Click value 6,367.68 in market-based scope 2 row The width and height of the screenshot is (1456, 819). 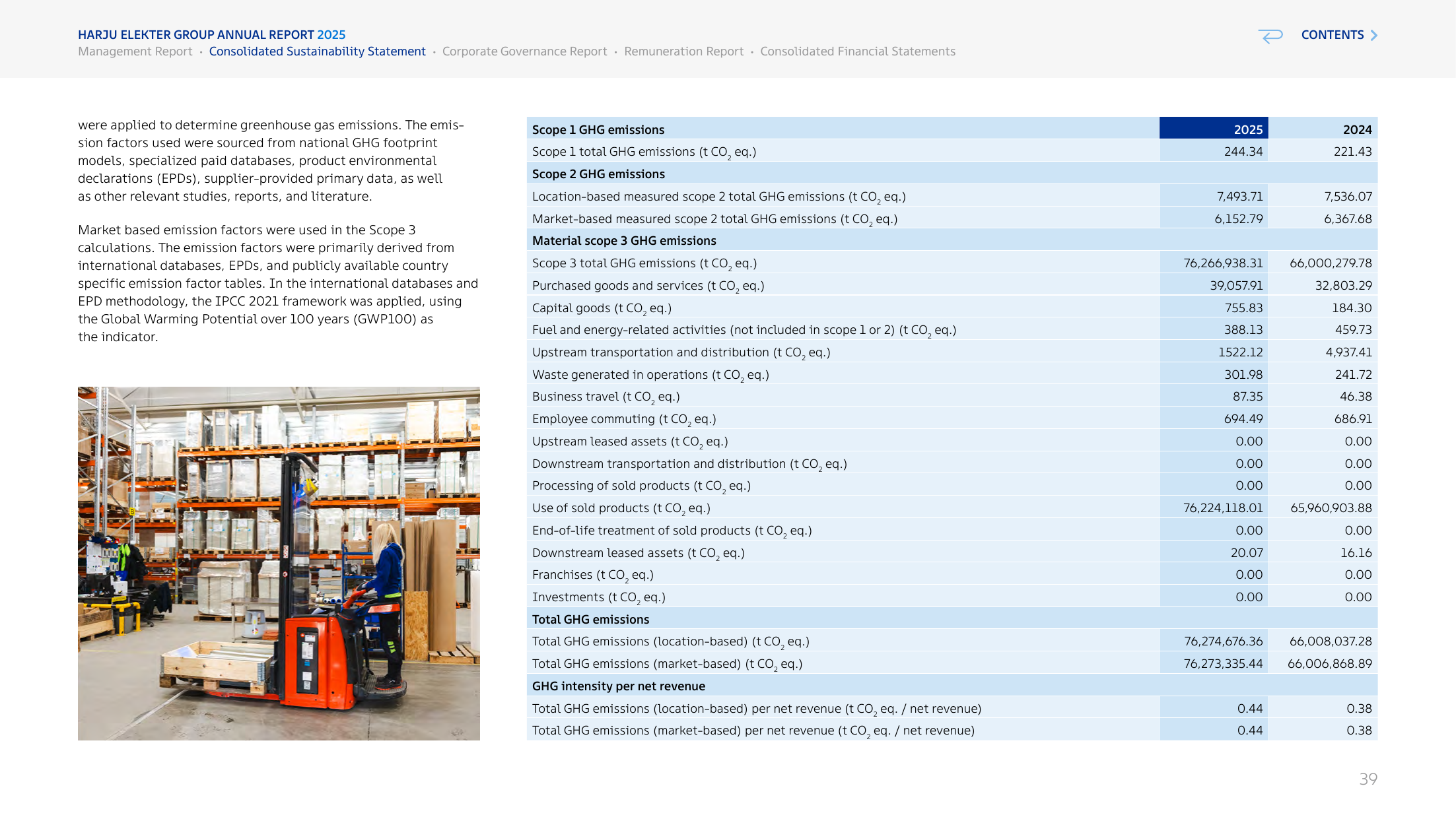1347,219
